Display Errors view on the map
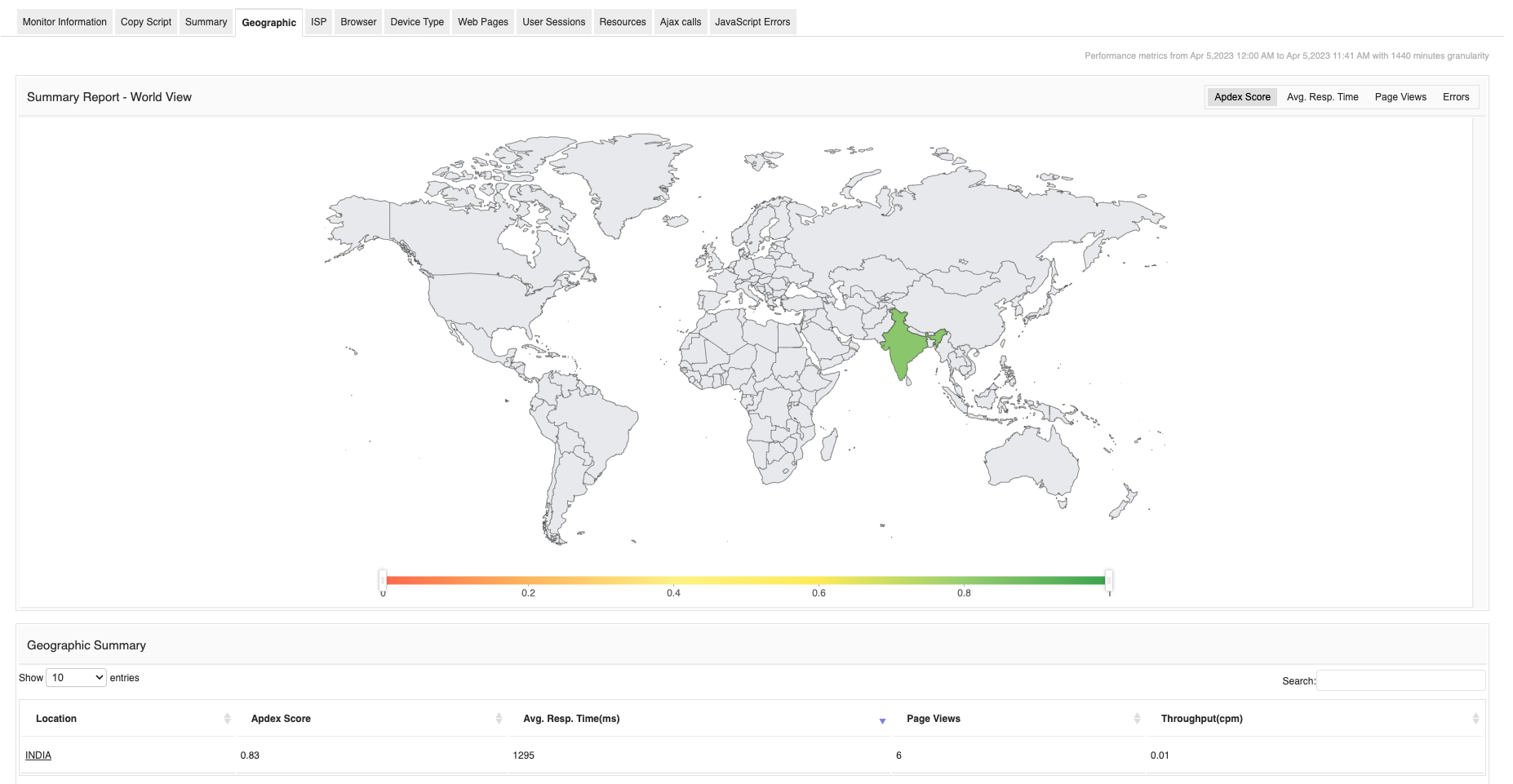The height and width of the screenshot is (784, 1513). coord(1456,96)
